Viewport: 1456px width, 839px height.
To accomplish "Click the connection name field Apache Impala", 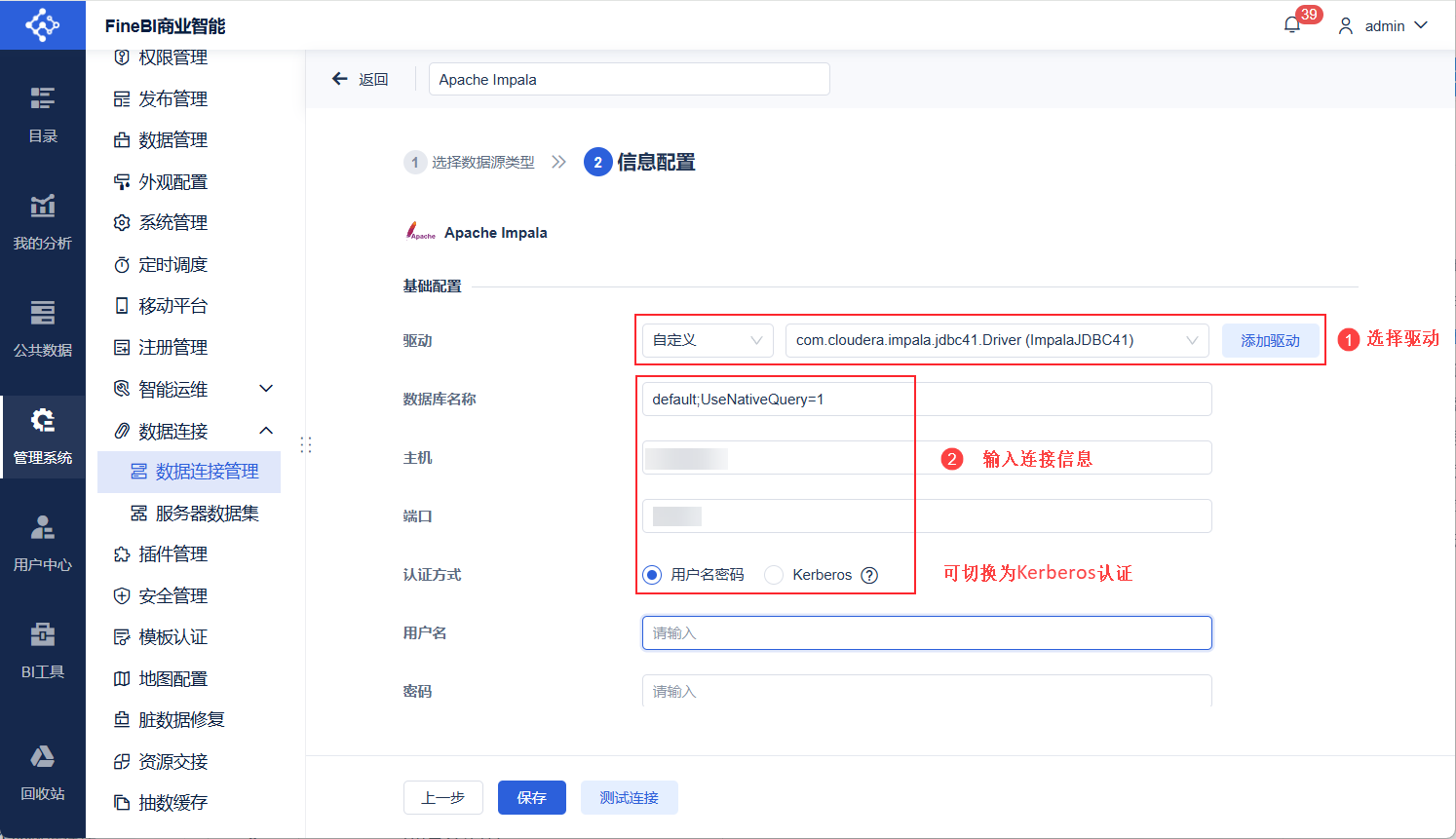I will (630, 79).
